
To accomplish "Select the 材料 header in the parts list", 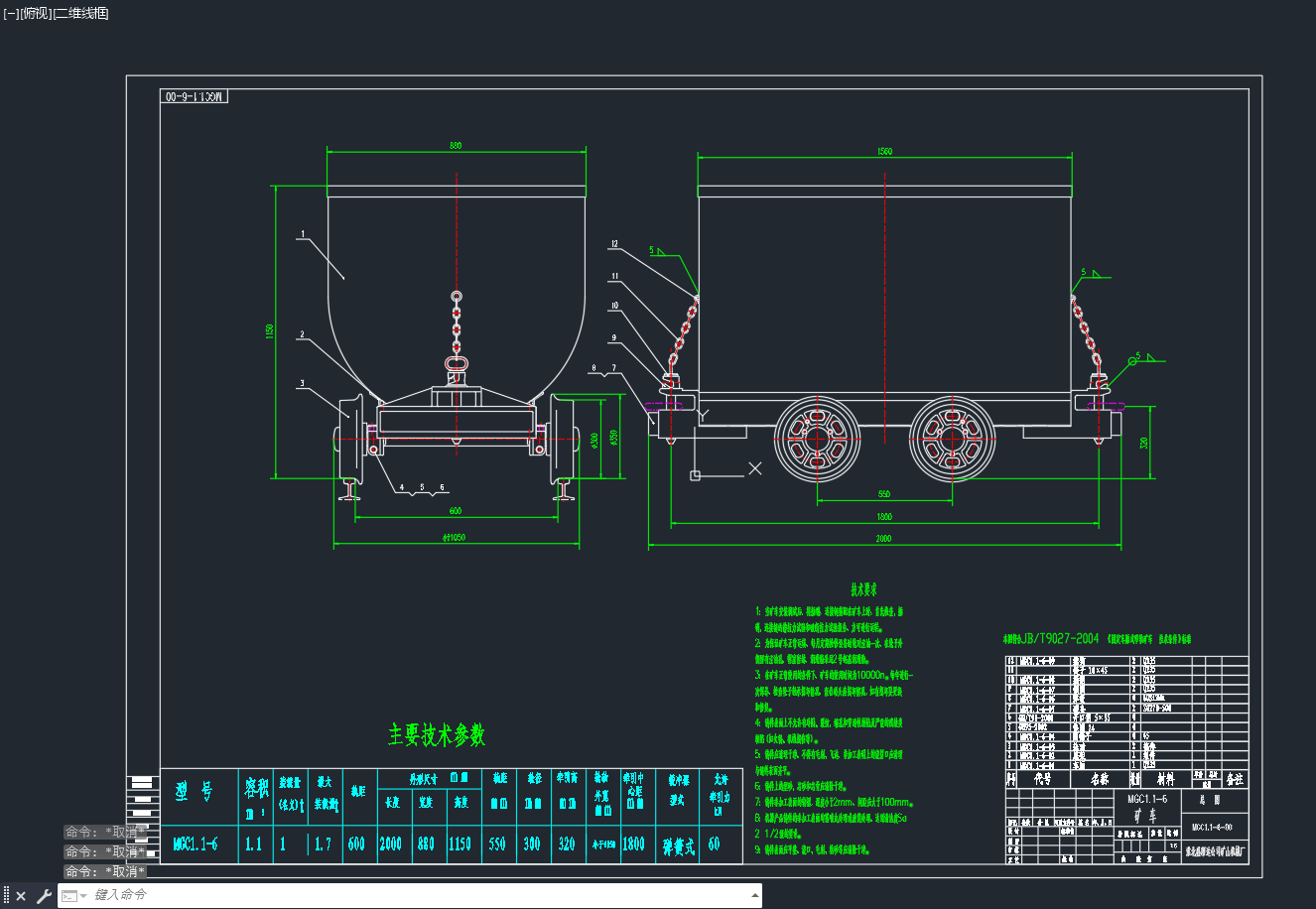I will click(1164, 780).
